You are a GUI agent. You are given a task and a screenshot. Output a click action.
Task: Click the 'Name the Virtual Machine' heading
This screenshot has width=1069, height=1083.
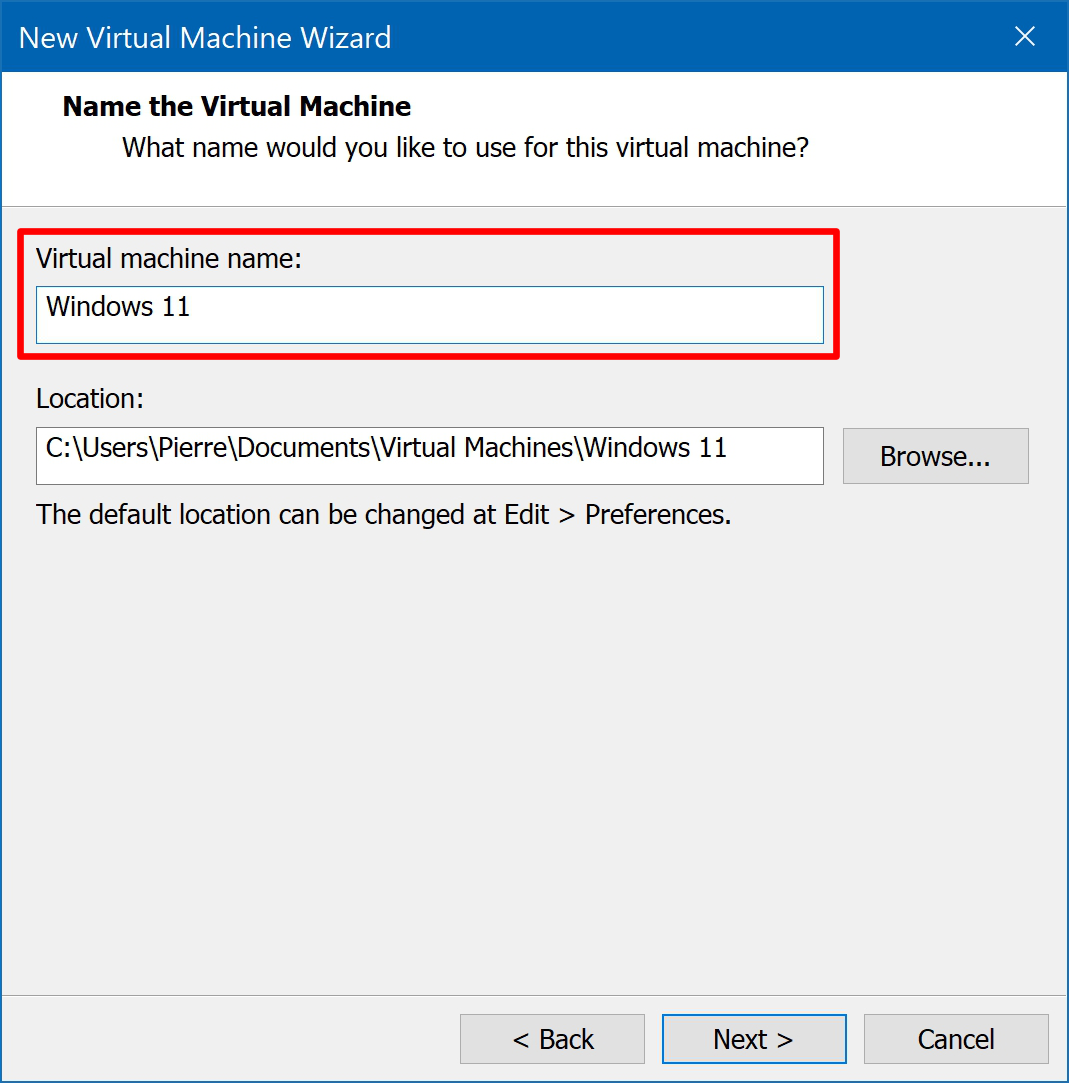(x=237, y=106)
